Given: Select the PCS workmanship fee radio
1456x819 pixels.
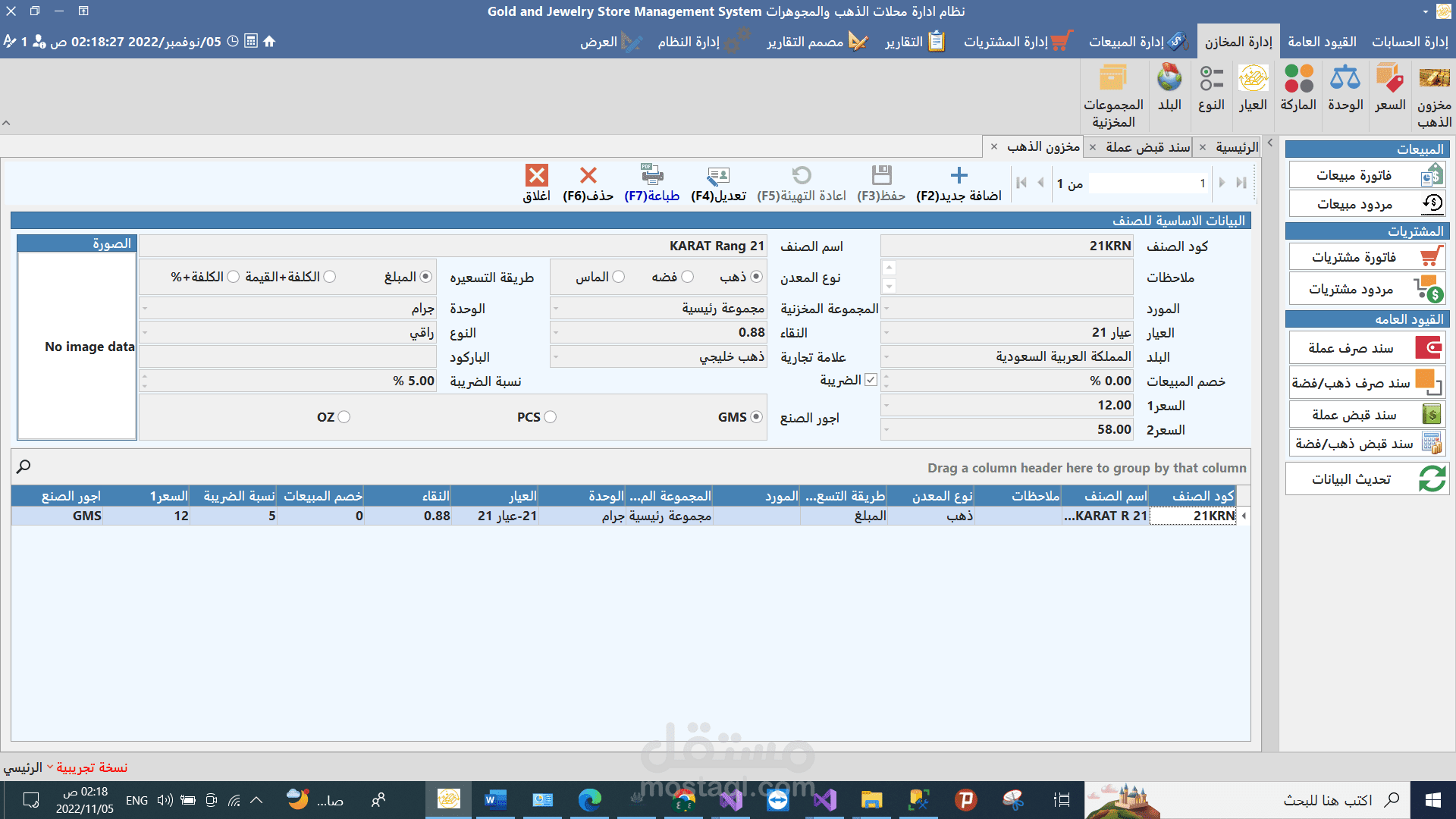Looking at the screenshot, I should point(551,417).
